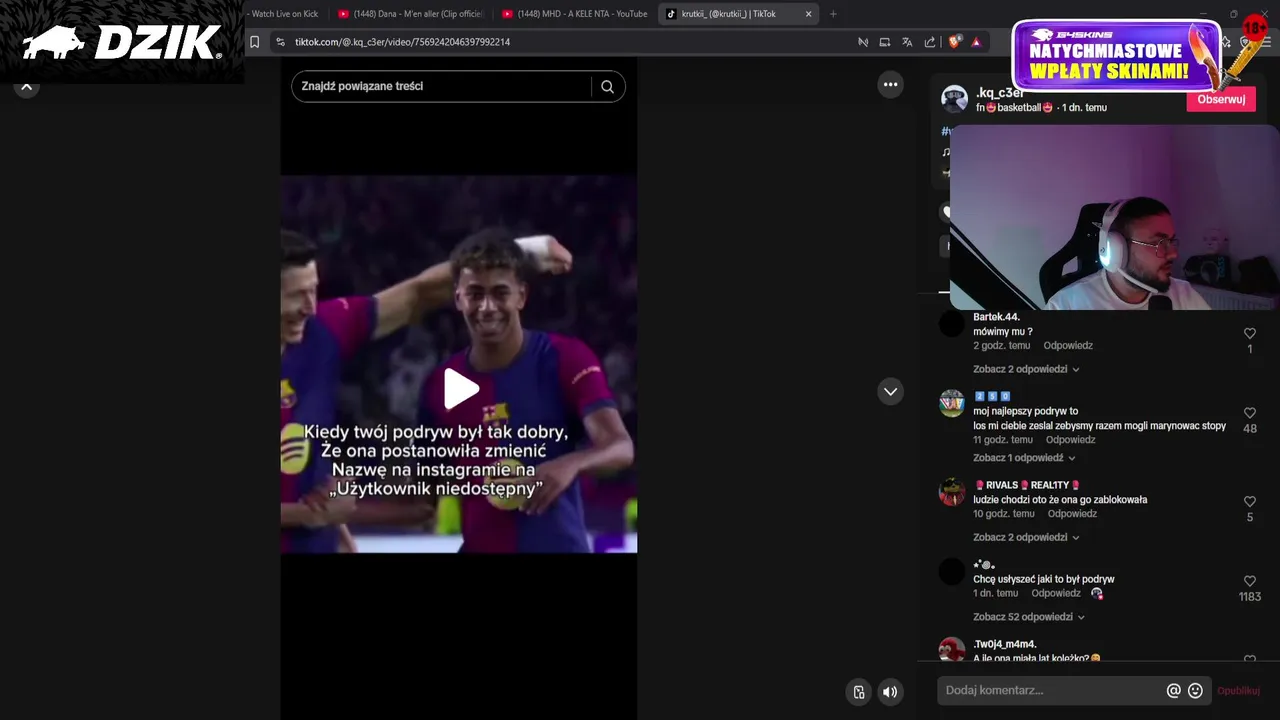Open the RIVALS REAL1TY commenter avatar

click(952, 492)
